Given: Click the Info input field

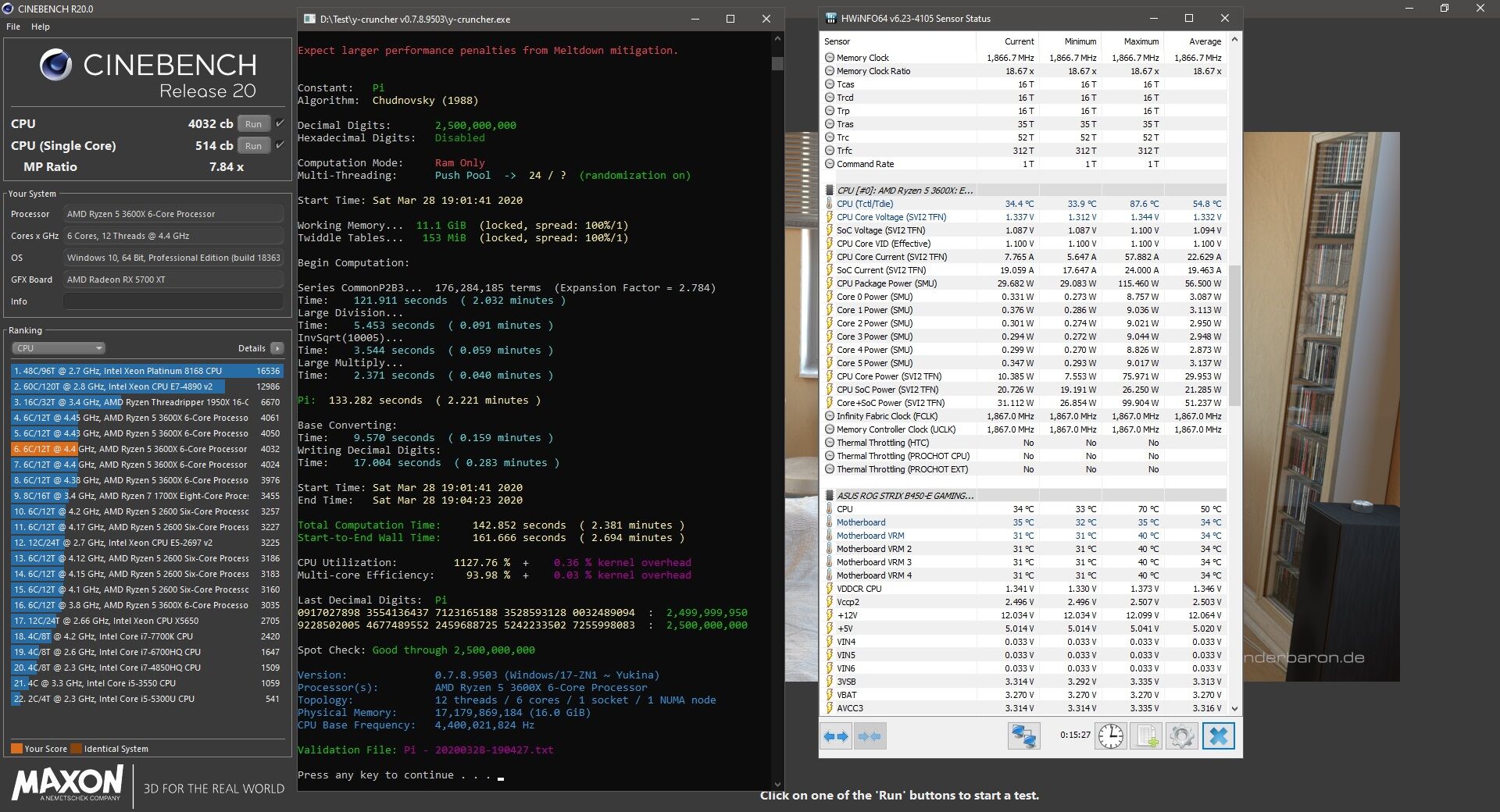Looking at the screenshot, I should click(173, 301).
